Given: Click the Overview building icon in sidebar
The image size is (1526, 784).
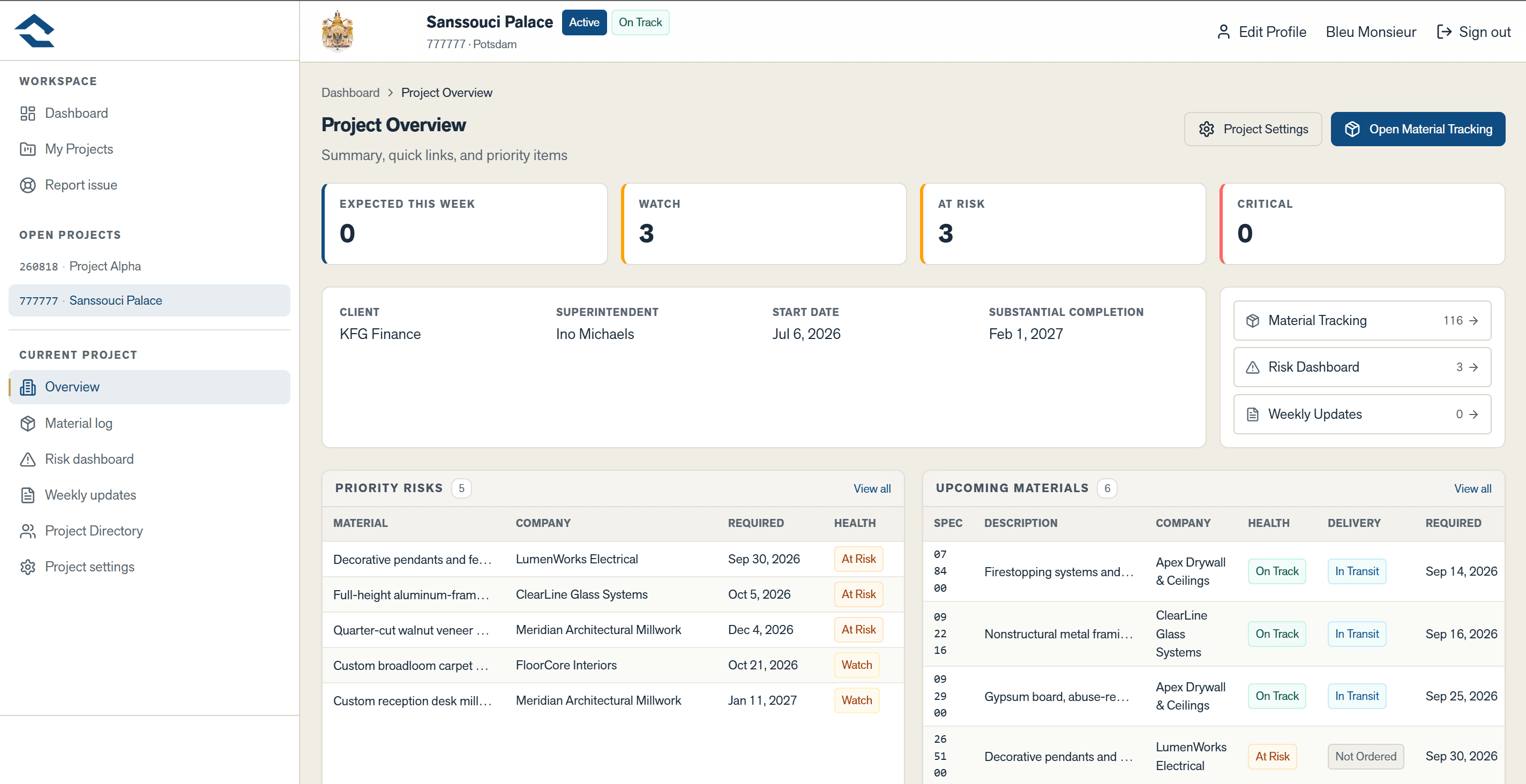Looking at the screenshot, I should pyautogui.click(x=27, y=387).
